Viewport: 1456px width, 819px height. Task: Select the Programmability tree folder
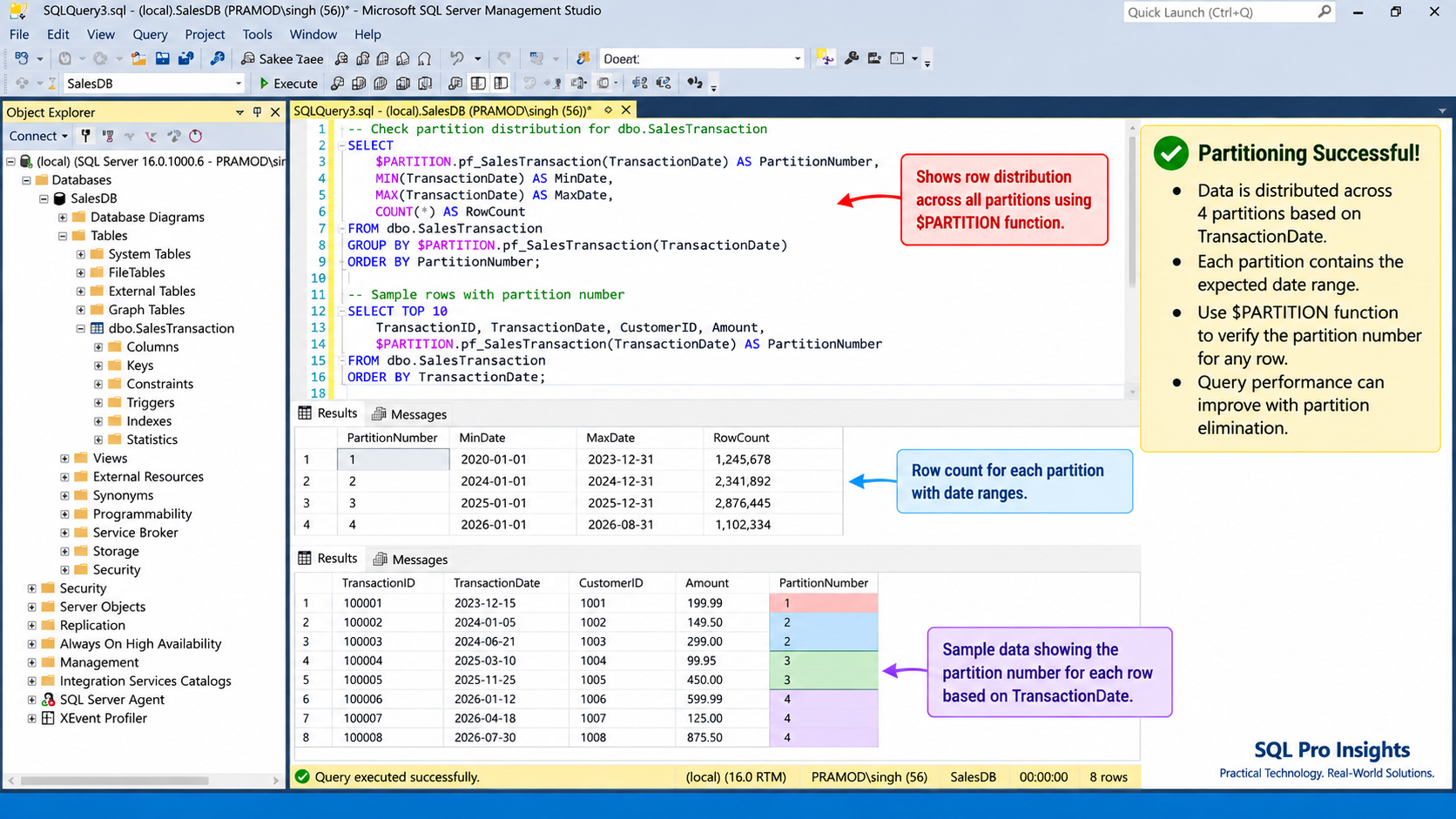click(142, 514)
